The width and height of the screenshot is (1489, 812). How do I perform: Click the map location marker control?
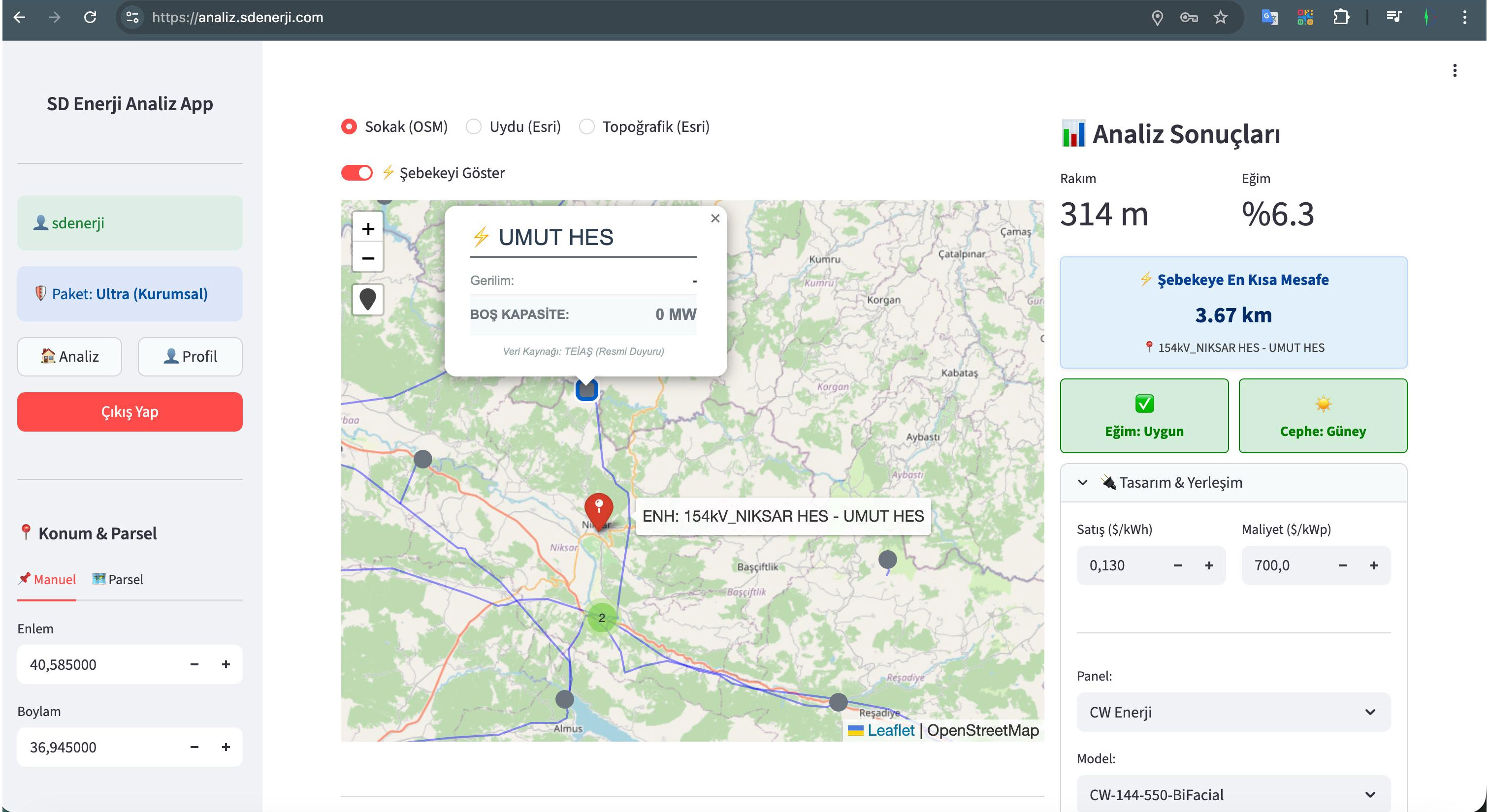coord(368,299)
